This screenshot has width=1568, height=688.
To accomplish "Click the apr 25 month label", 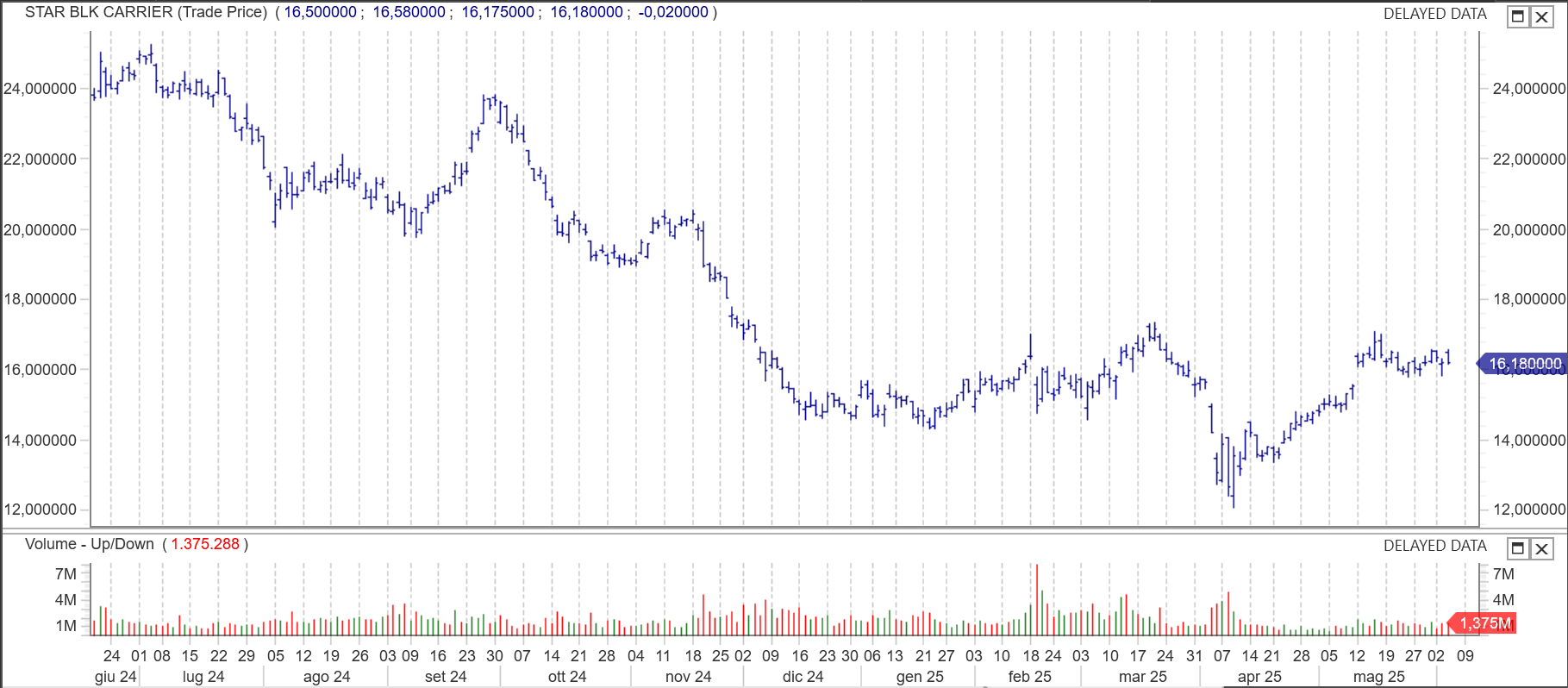I will 1259,677.
